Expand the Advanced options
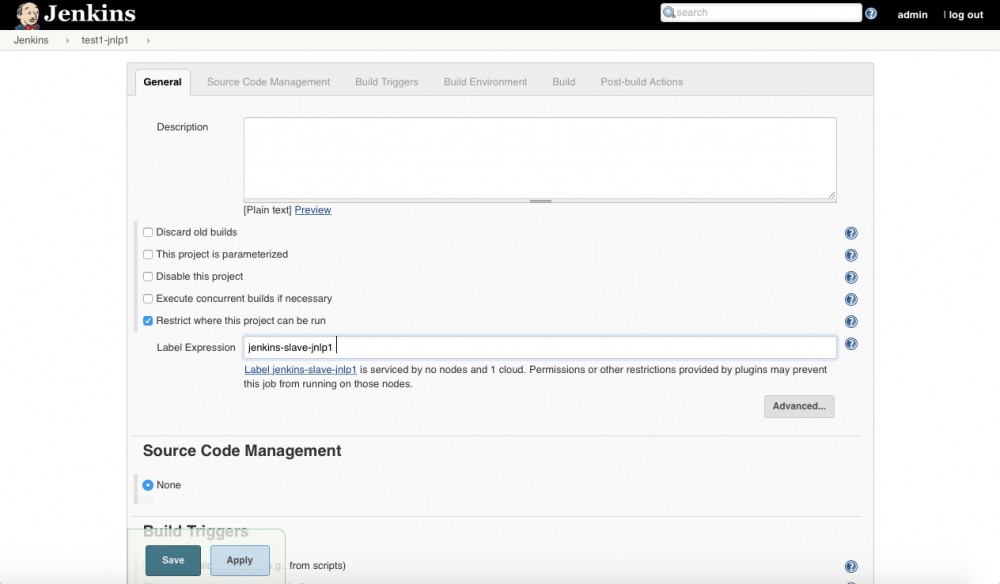This screenshot has width=1000, height=584. 798,406
